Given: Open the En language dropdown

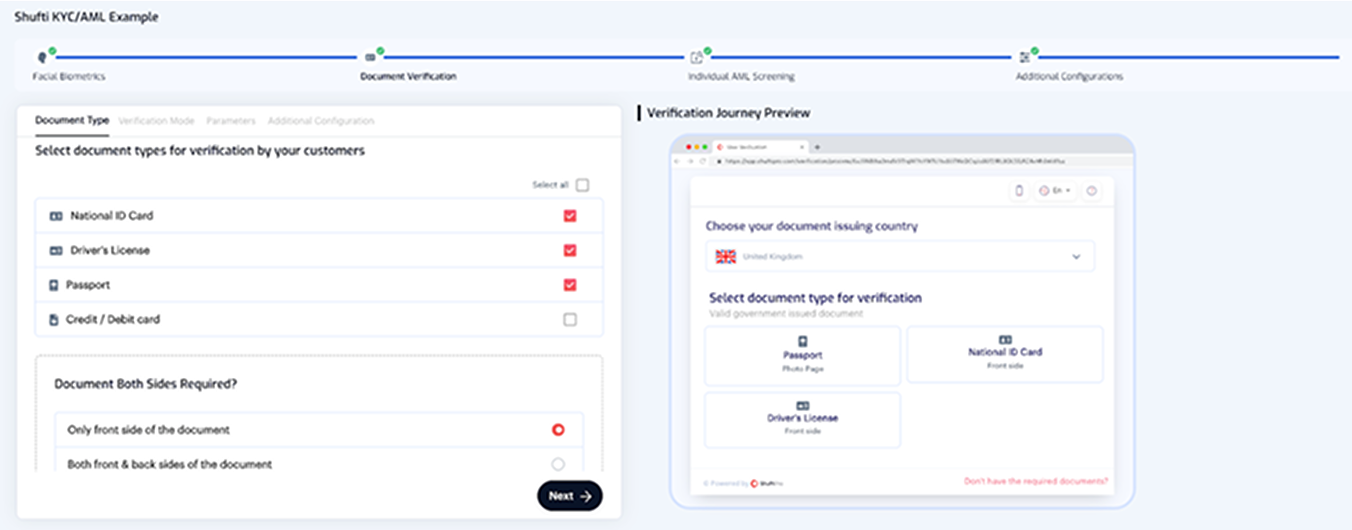Looking at the screenshot, I should point(1055,191).
